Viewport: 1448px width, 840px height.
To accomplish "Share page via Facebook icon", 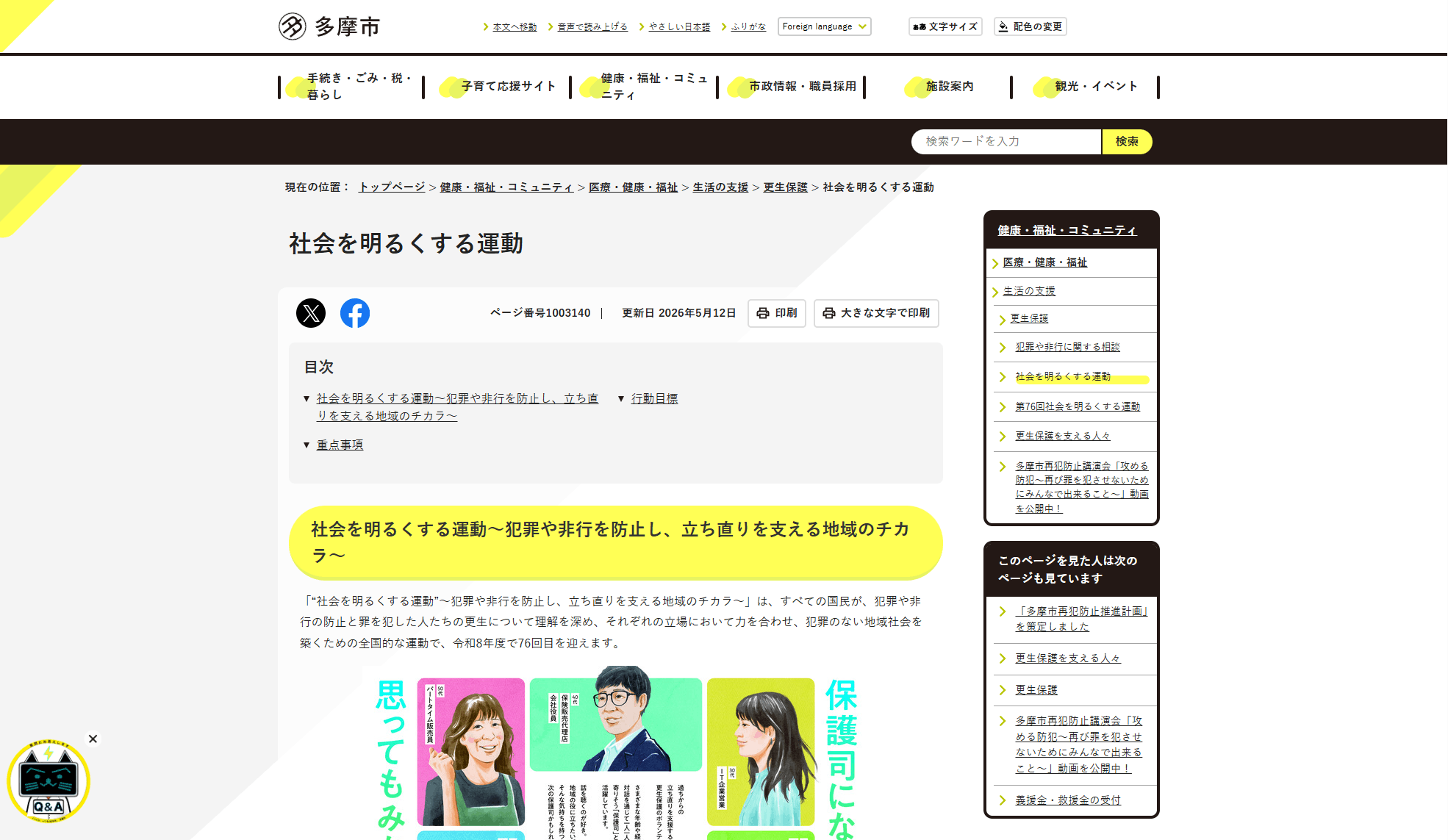I will [x=355, y=313].
